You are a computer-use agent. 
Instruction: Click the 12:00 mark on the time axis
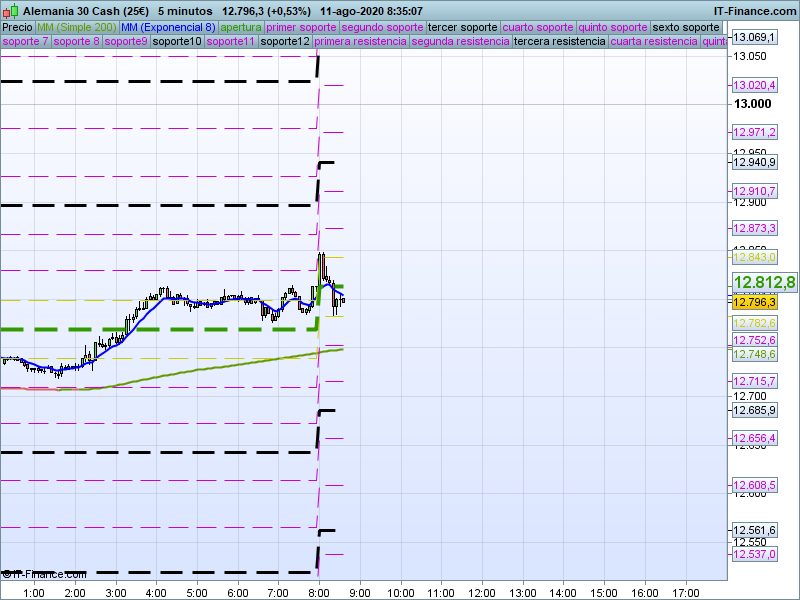(x=482, y=592)
